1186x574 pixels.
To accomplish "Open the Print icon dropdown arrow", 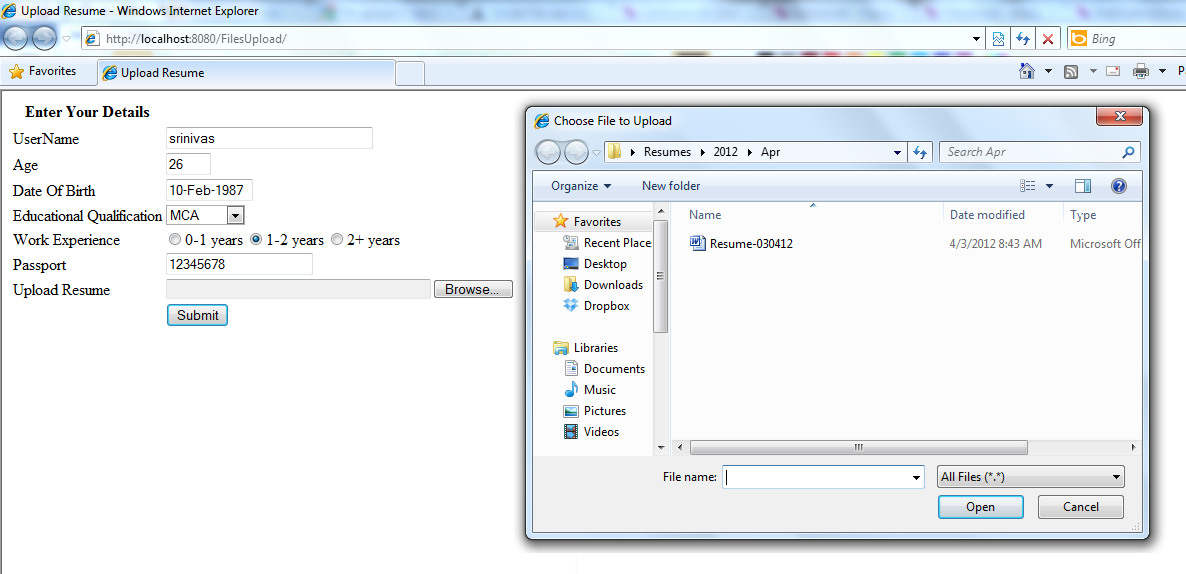I will [x=1163, y=71].
